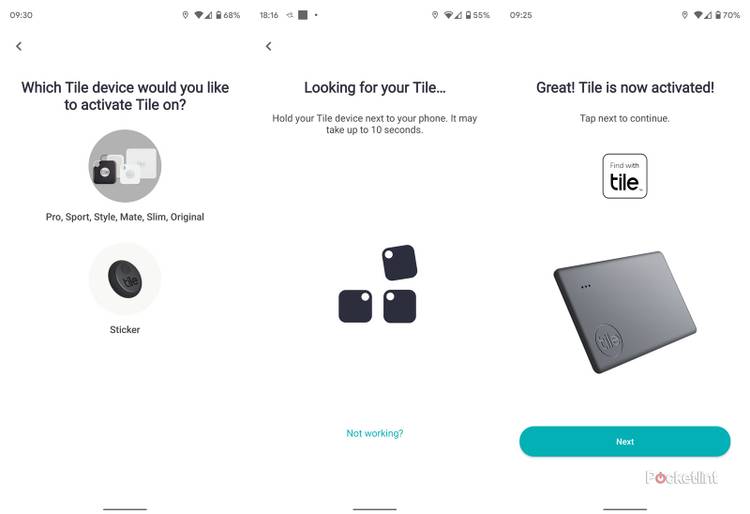Tap the bottom-right Tile square in animation
Image resolution: width=750 pixels, height=514 pixels.
[400, 306]
